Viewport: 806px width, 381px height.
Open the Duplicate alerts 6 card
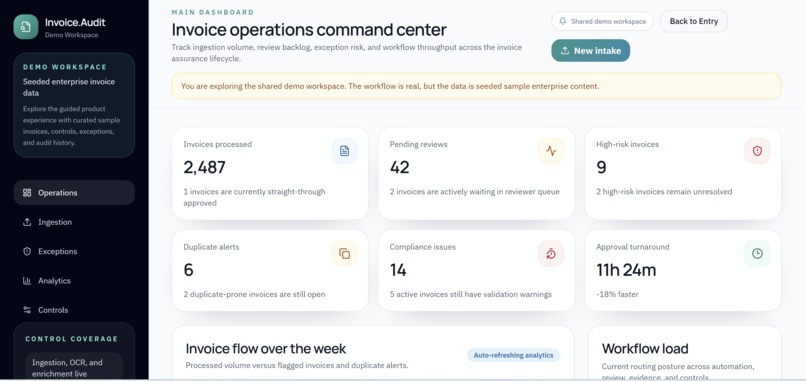click(270, 270)
